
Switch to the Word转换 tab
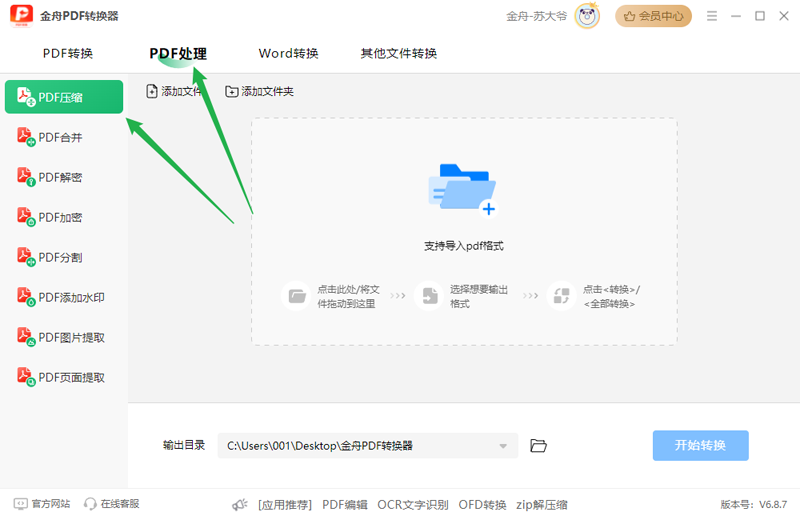(288, 54)
